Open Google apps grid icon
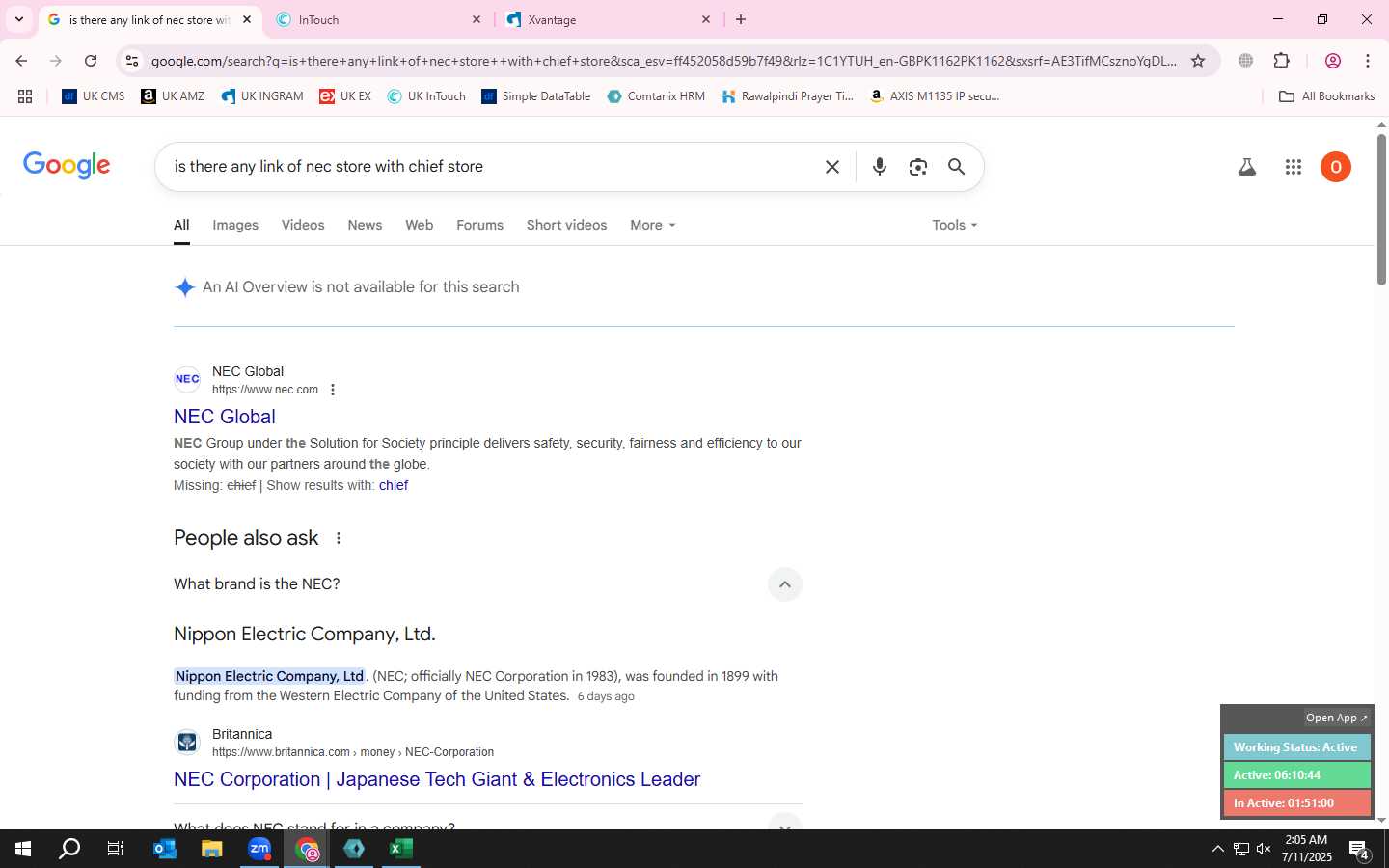Viewport: 1389px width, 868px height. coord(1294,167)
